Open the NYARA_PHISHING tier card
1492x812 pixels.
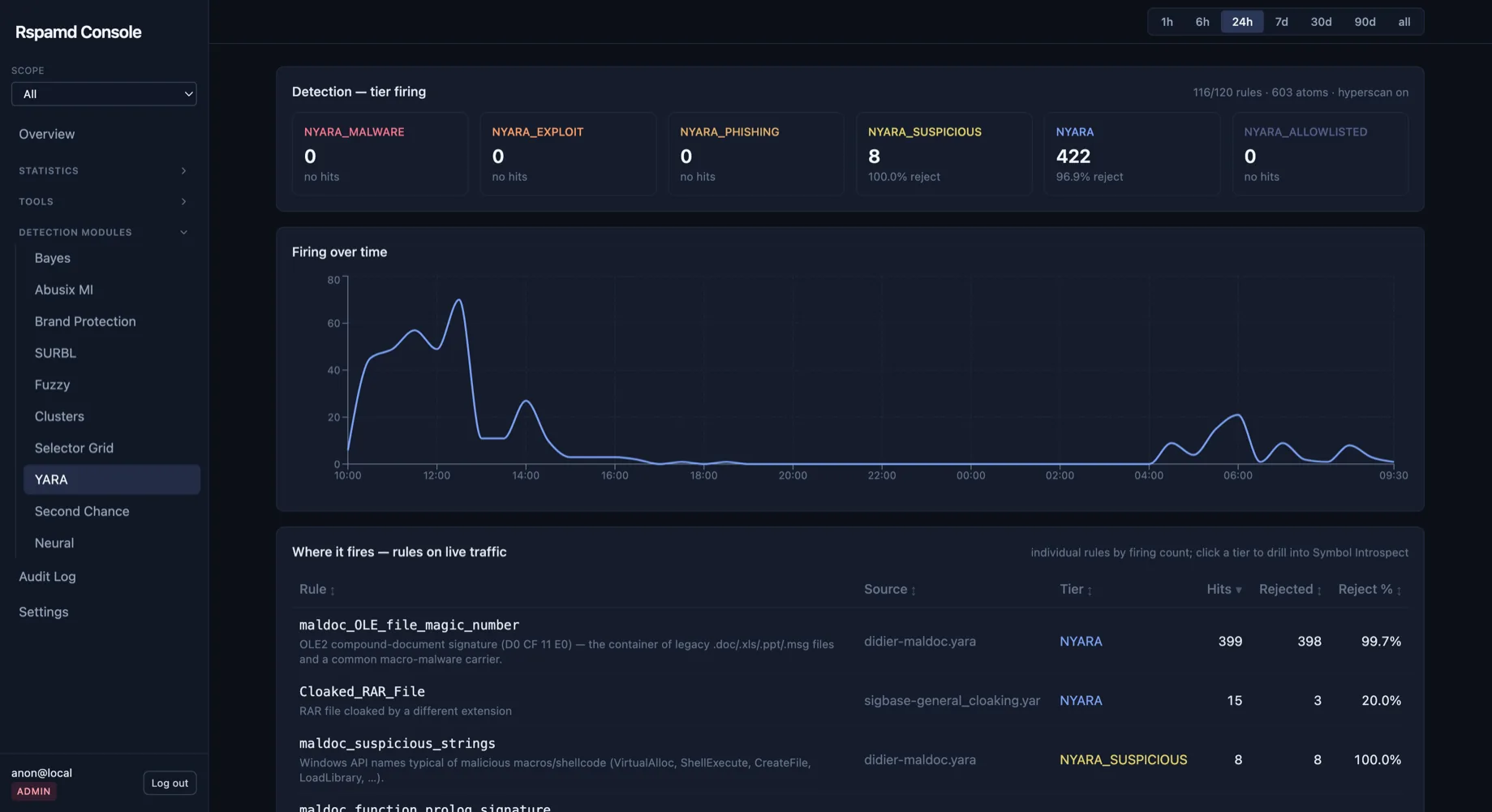[x=756, y=154]
